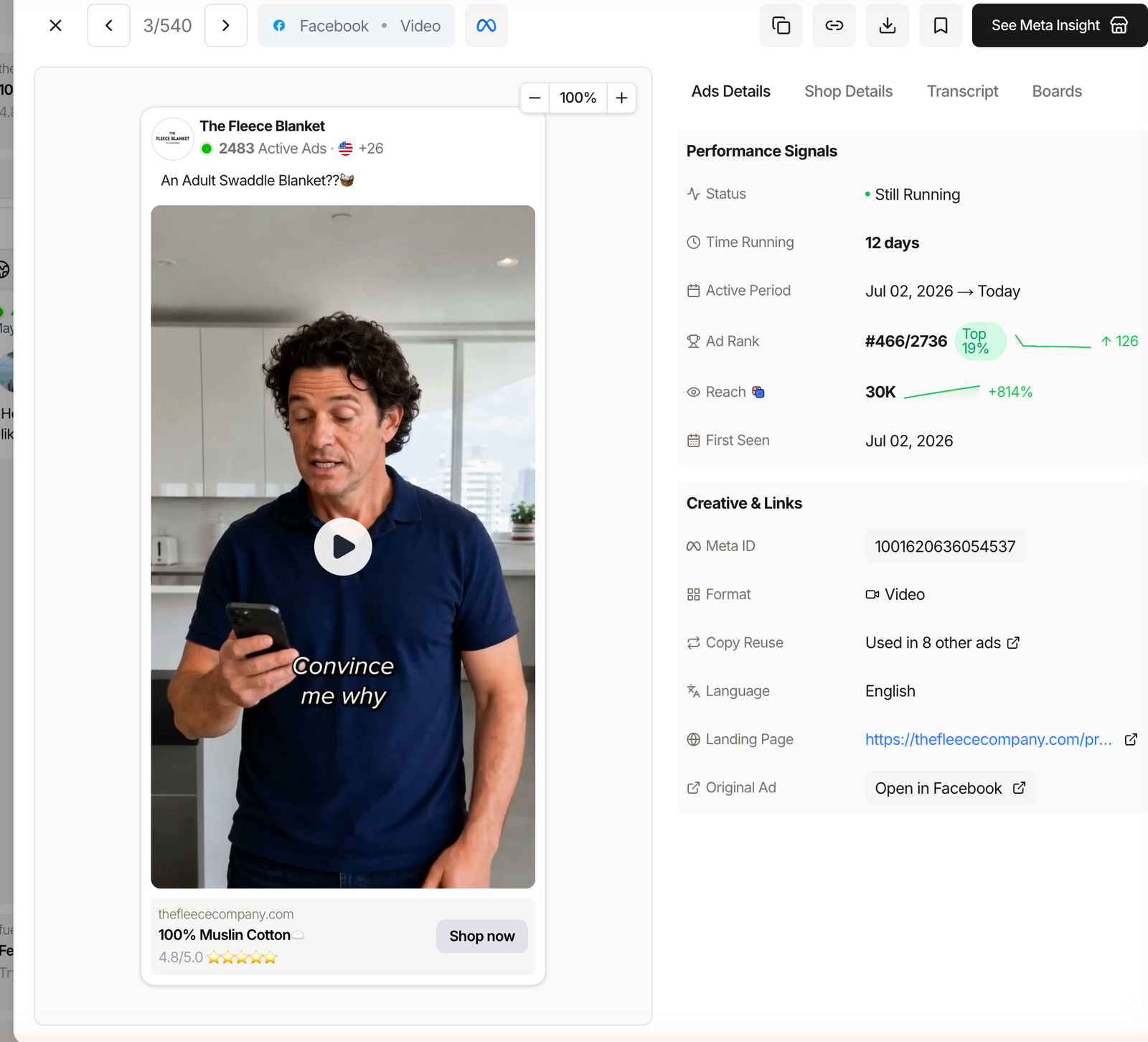Click the 100% zoom value
The height and width of the screenshot is (1042, 1148).
pyautogui.click(x=578, y=98)
